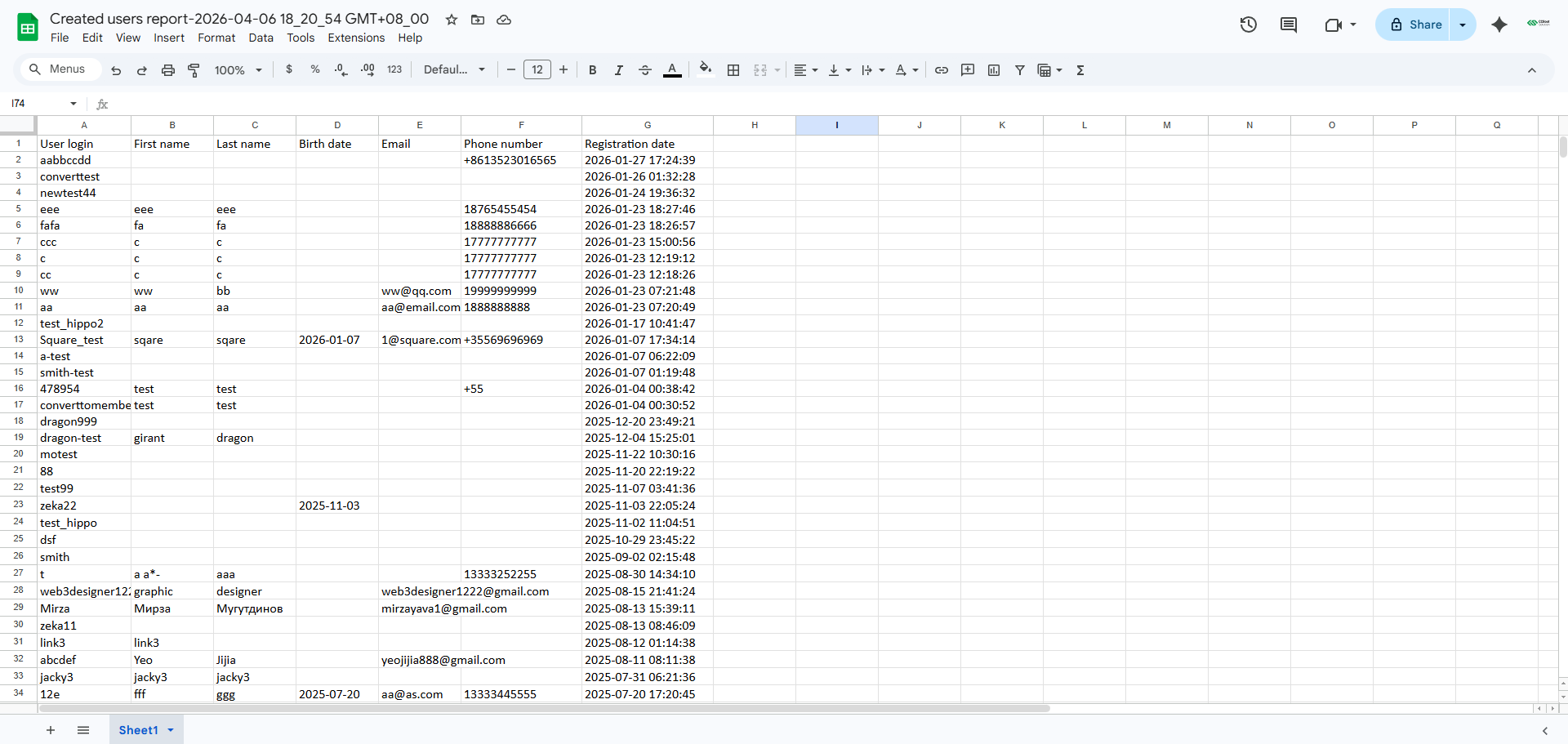Open the fill color picker

(706, 70)
